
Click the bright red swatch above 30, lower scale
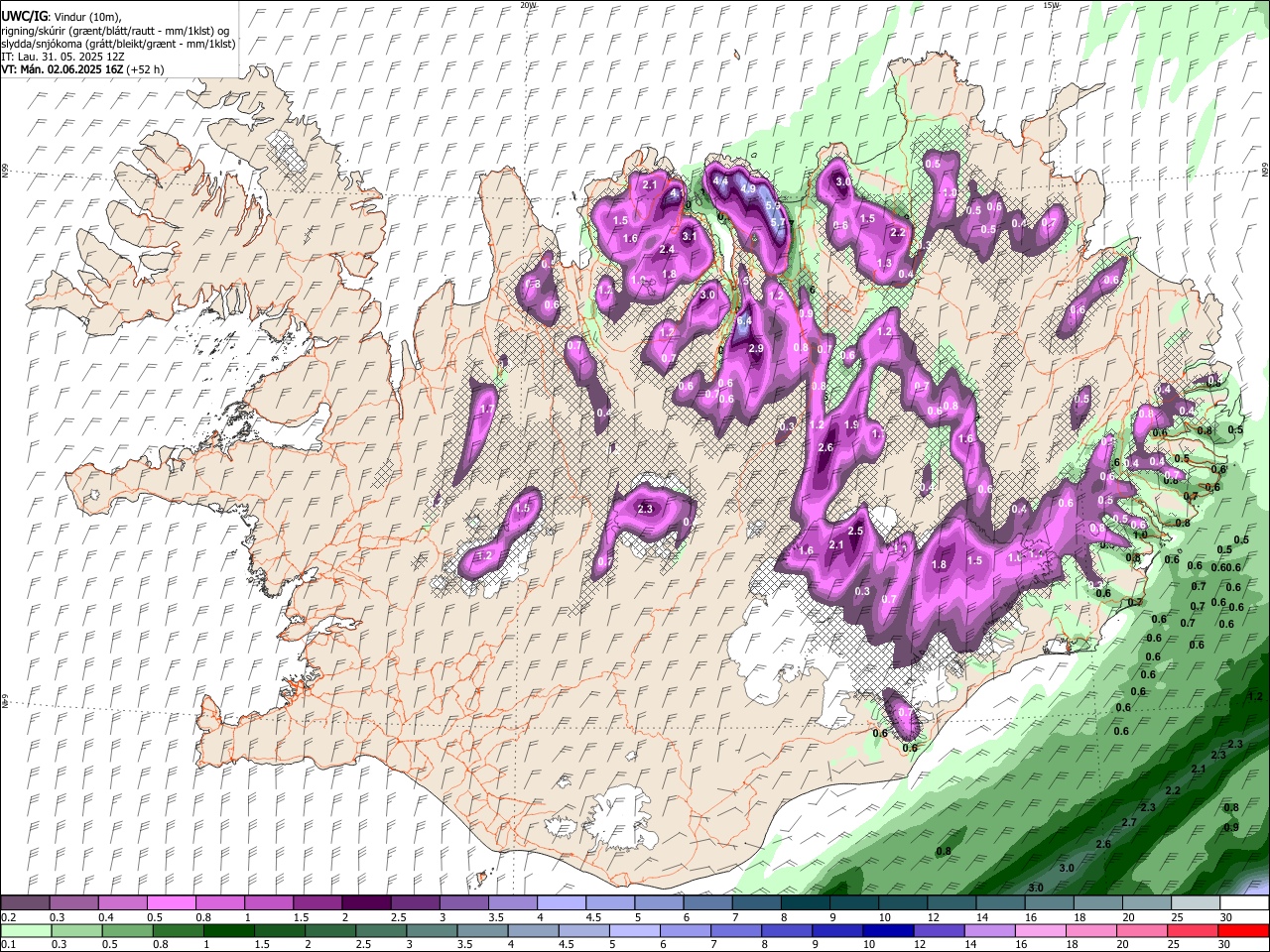[1242, 931]
